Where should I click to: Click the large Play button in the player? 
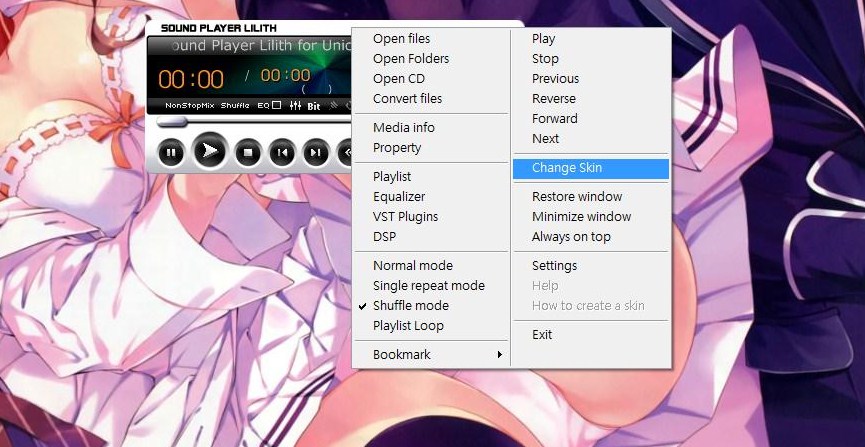click(210, 151)
